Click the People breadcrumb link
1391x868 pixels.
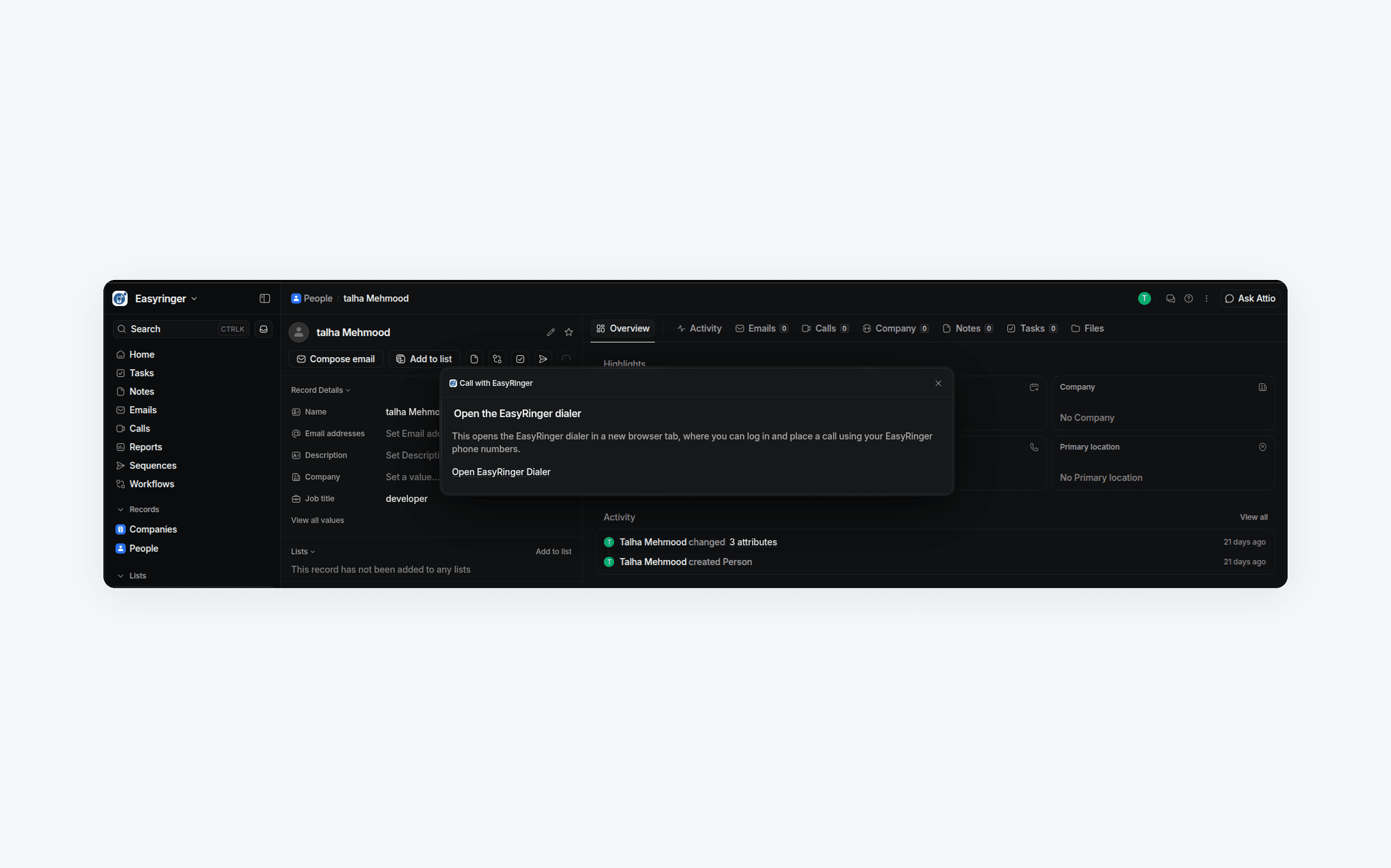coord(312,299)
